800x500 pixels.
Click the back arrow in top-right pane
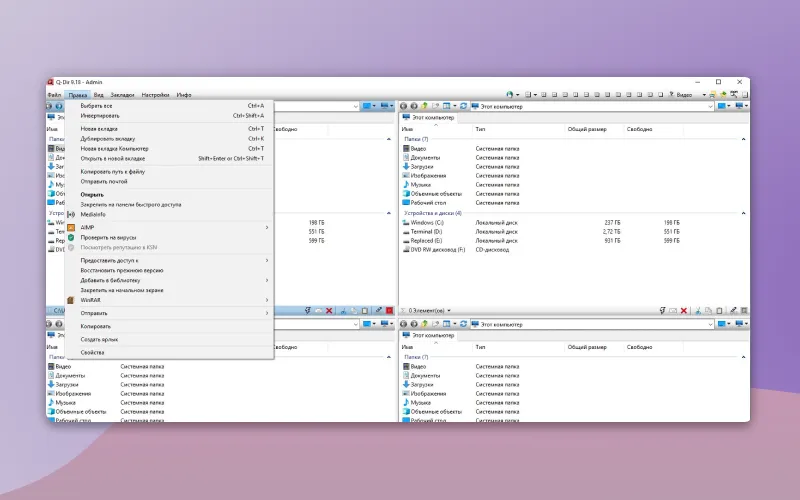point(405,106)
